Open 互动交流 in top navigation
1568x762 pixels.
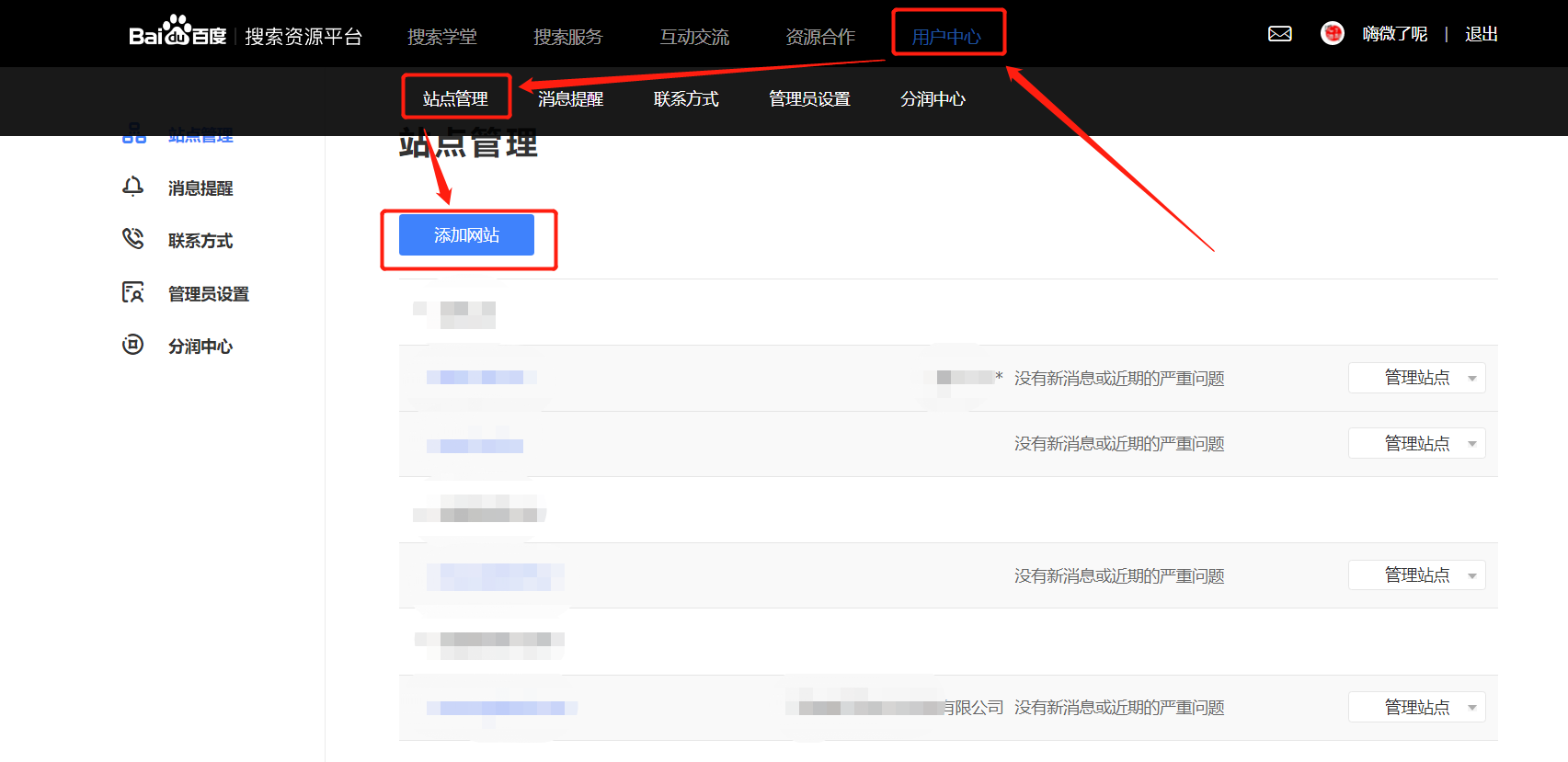click(694, 37)
